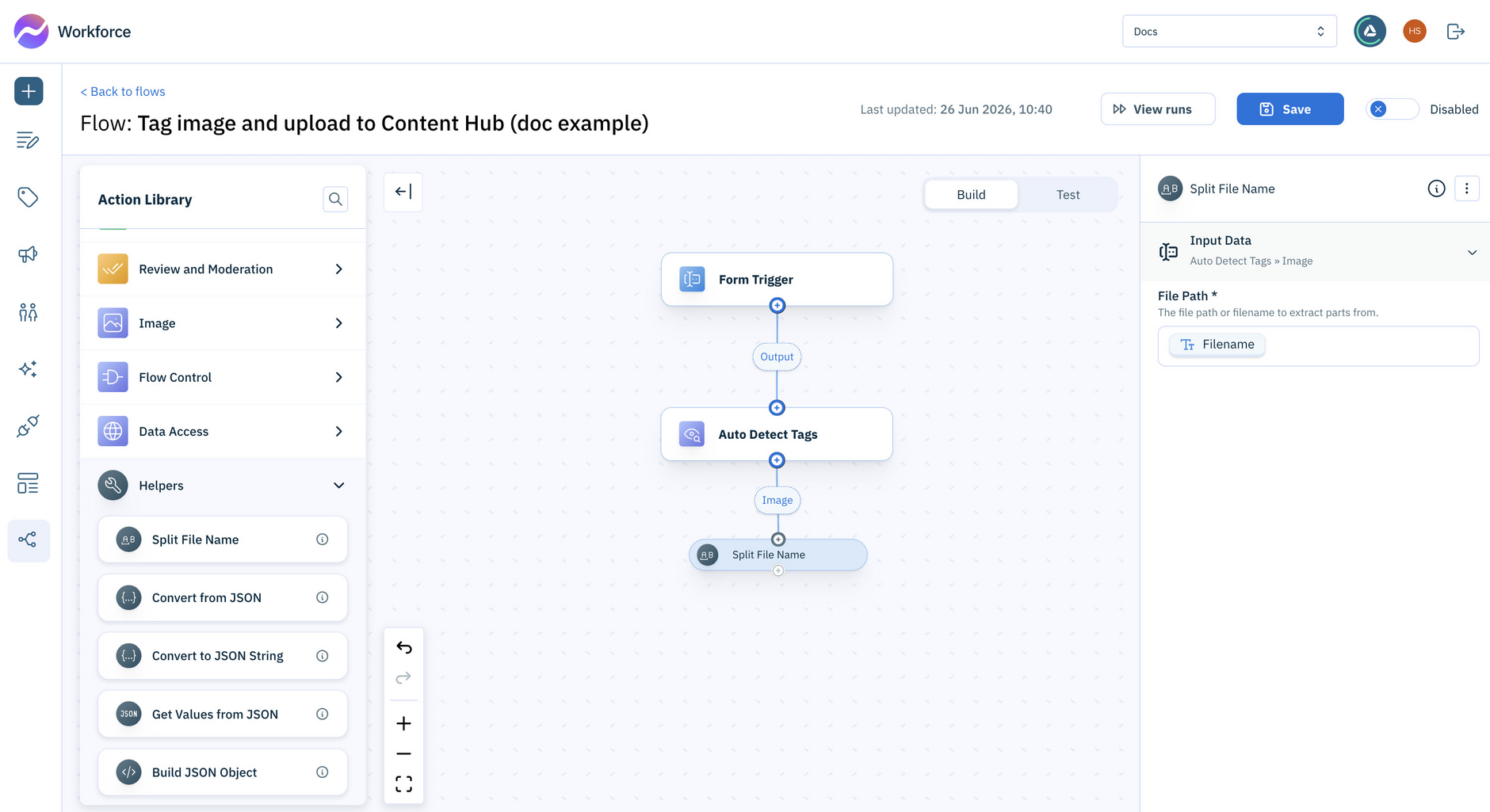Screen dimensions: 1490x812
Task: Open the Docs workspace dropdown
Action: (1229, 32)
